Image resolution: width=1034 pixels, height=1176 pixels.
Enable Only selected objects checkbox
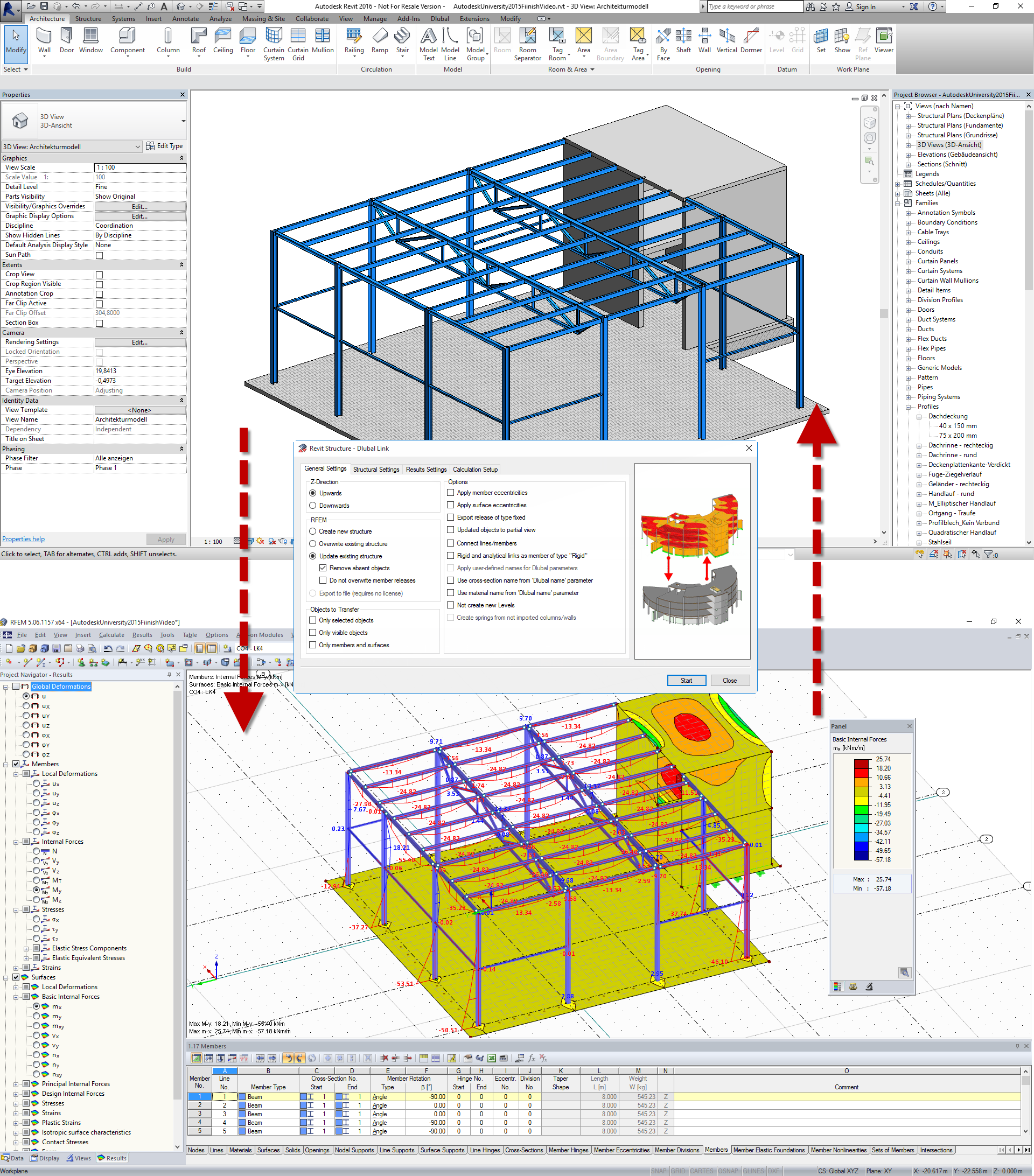tap(314, 619)
